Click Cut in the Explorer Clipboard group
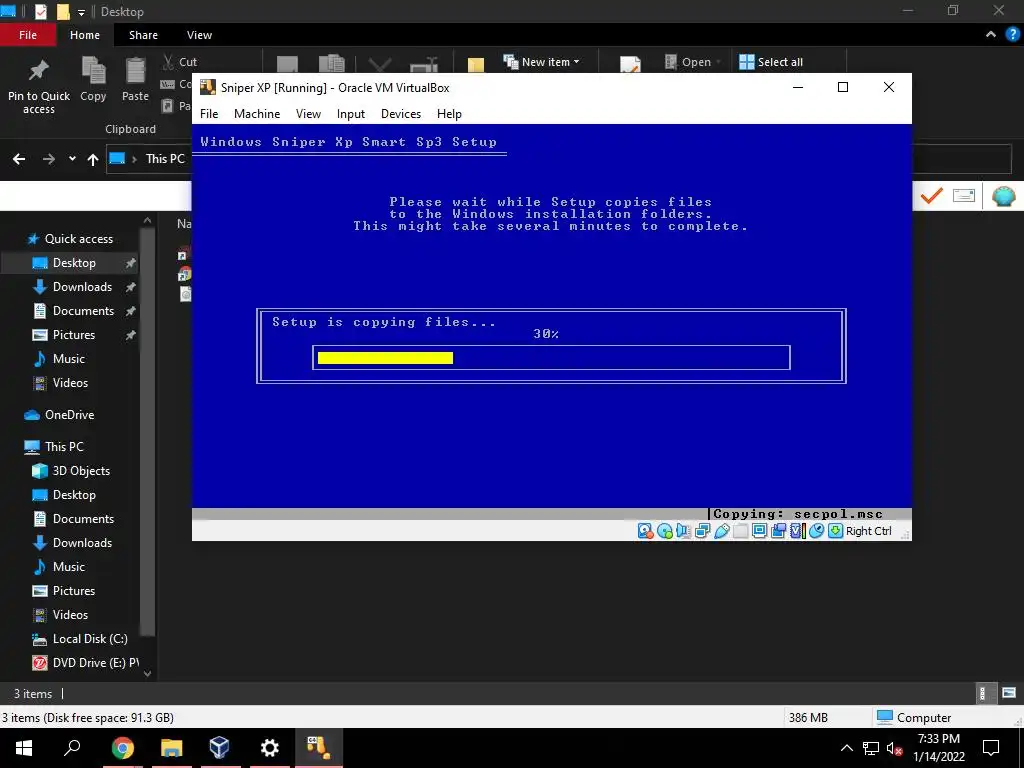Screen dimensions: 1024x768 pos(180,62)
